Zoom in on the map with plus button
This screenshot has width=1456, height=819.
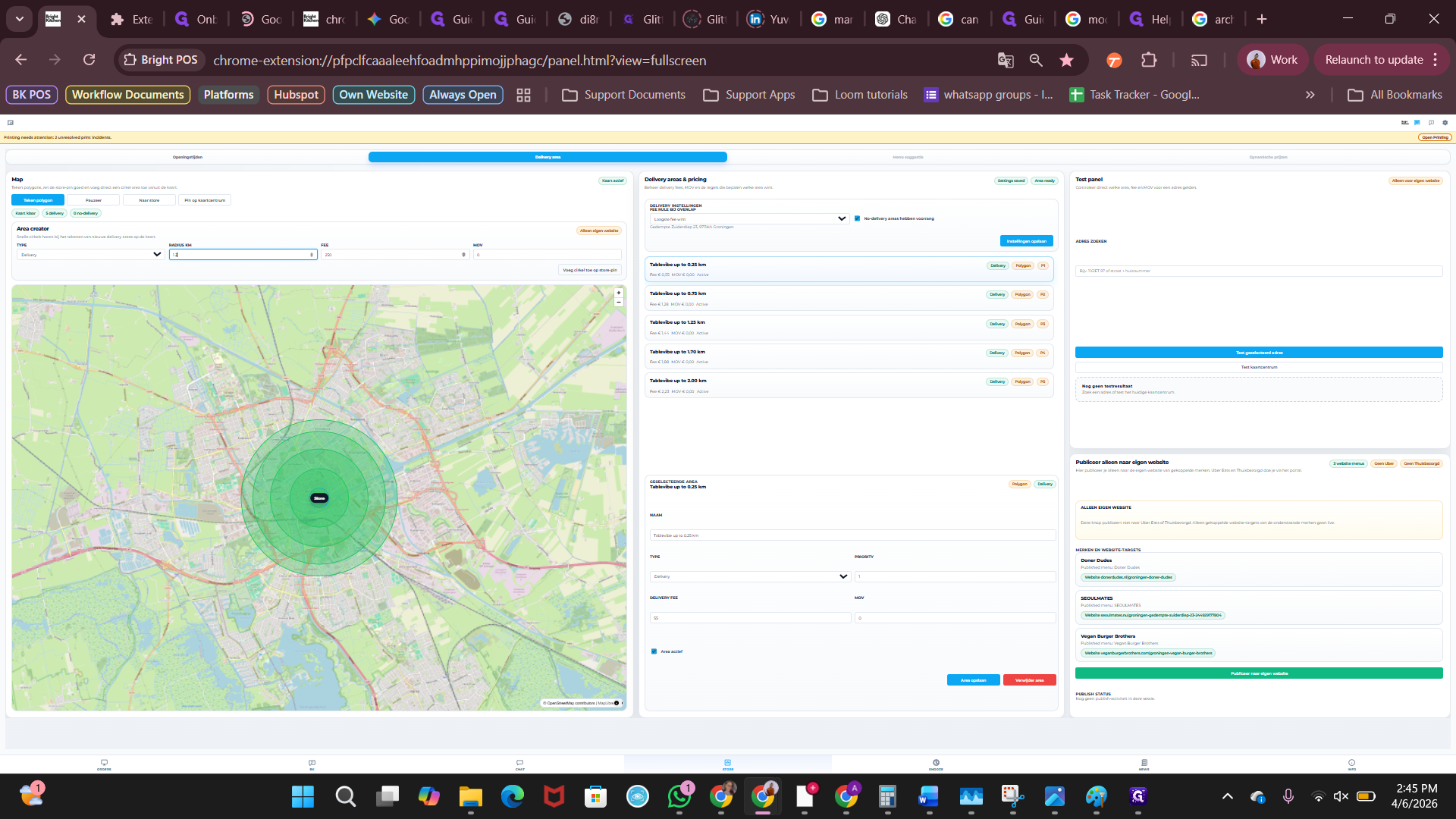(619, 293)
